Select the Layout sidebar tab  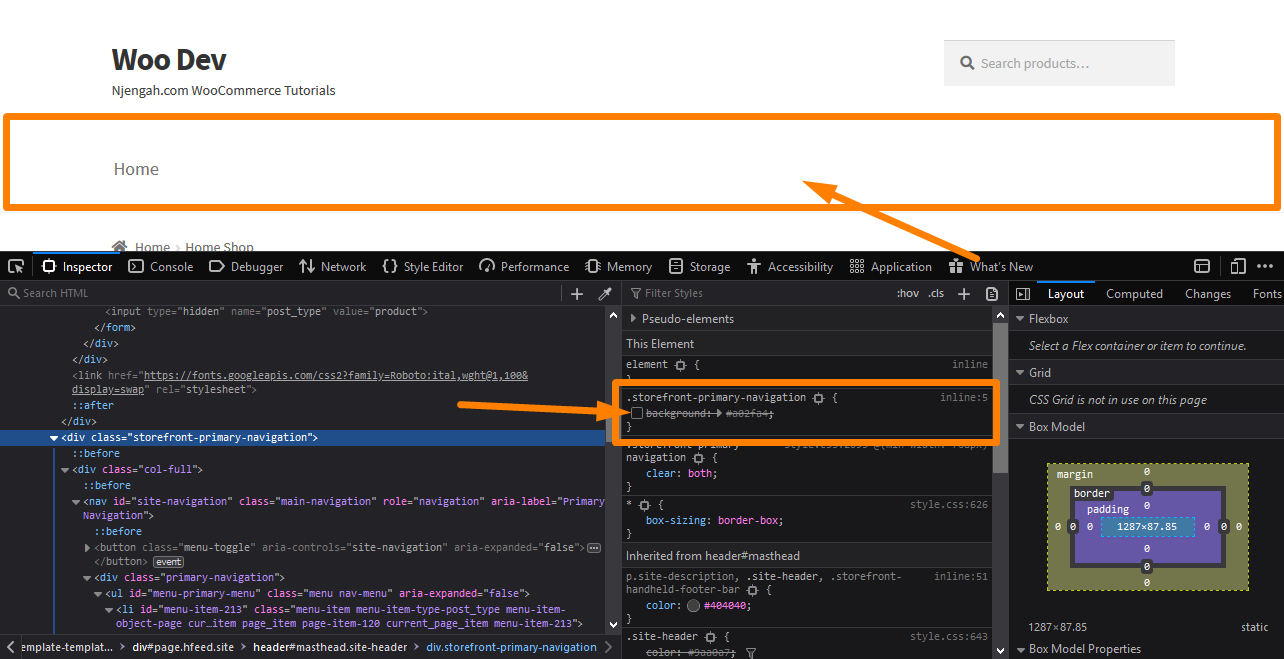(1066, 294)
